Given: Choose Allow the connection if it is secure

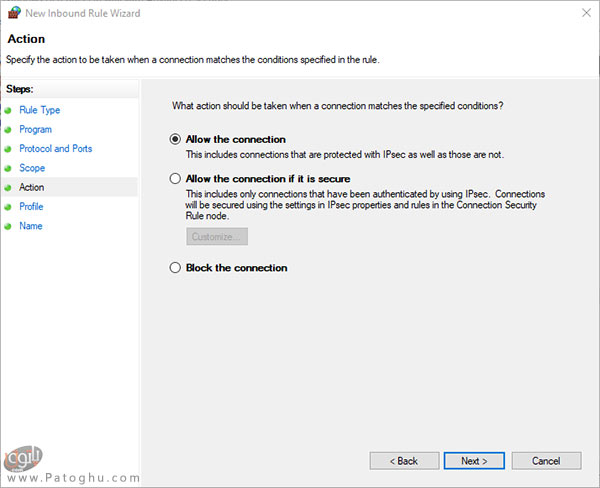Looking at the screenshot, I should tap(176, 179).
